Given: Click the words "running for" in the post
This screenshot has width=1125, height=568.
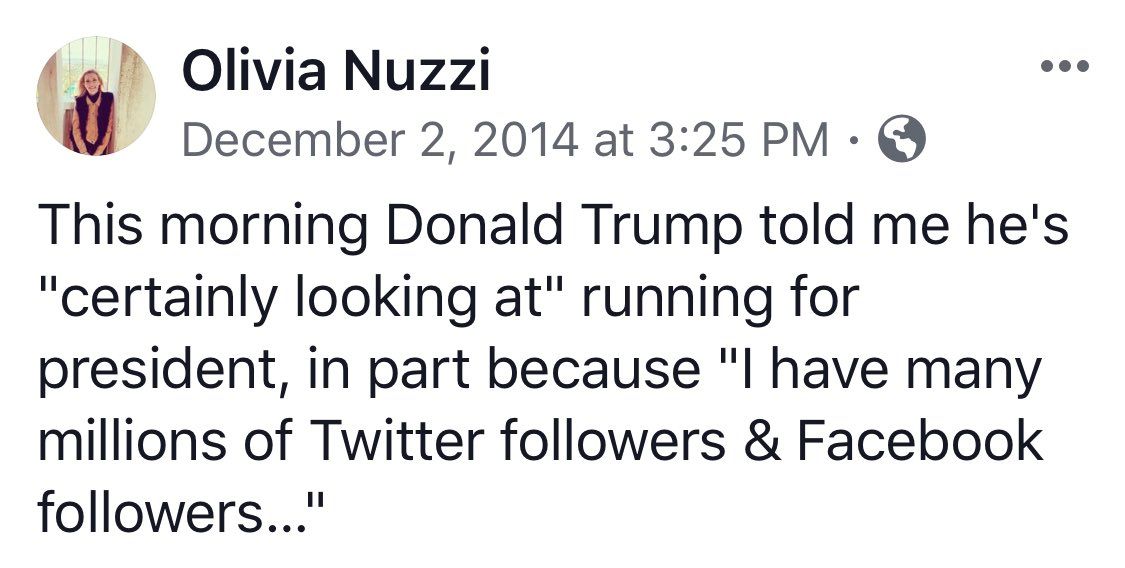Looking at the screenshot, I should tap(734, 300).
